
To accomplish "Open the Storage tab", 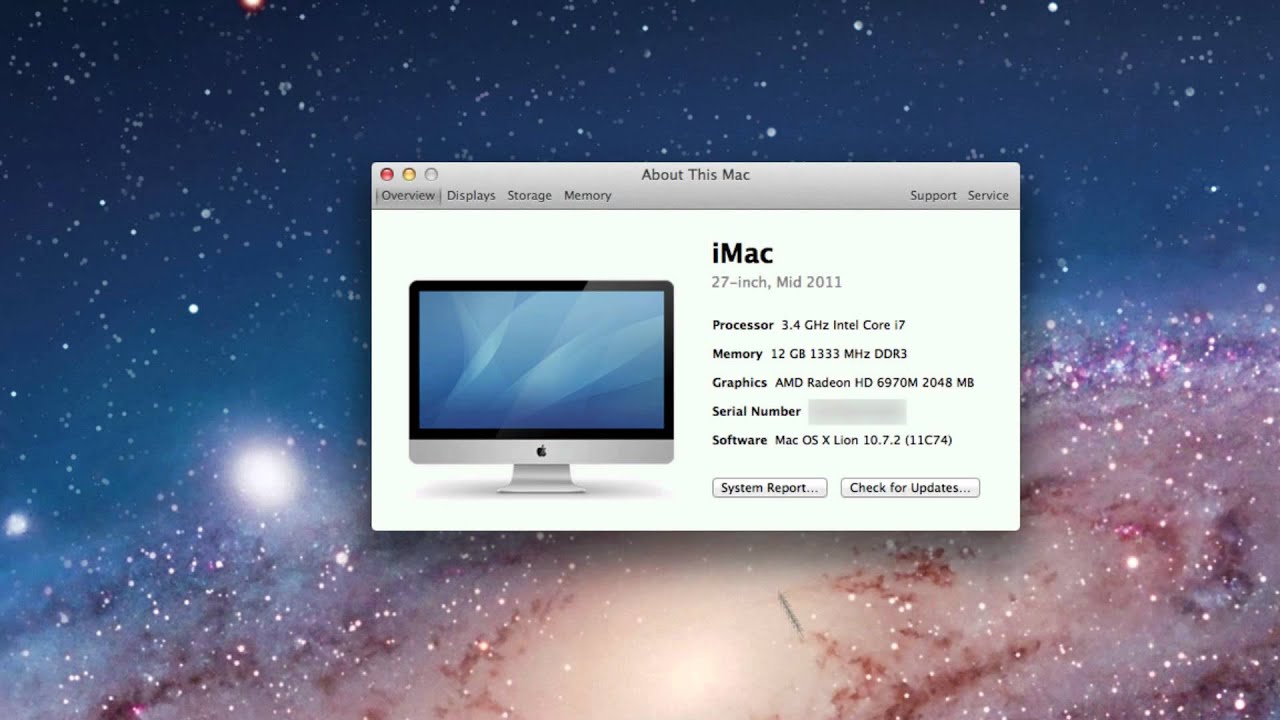I will point(529,196).
